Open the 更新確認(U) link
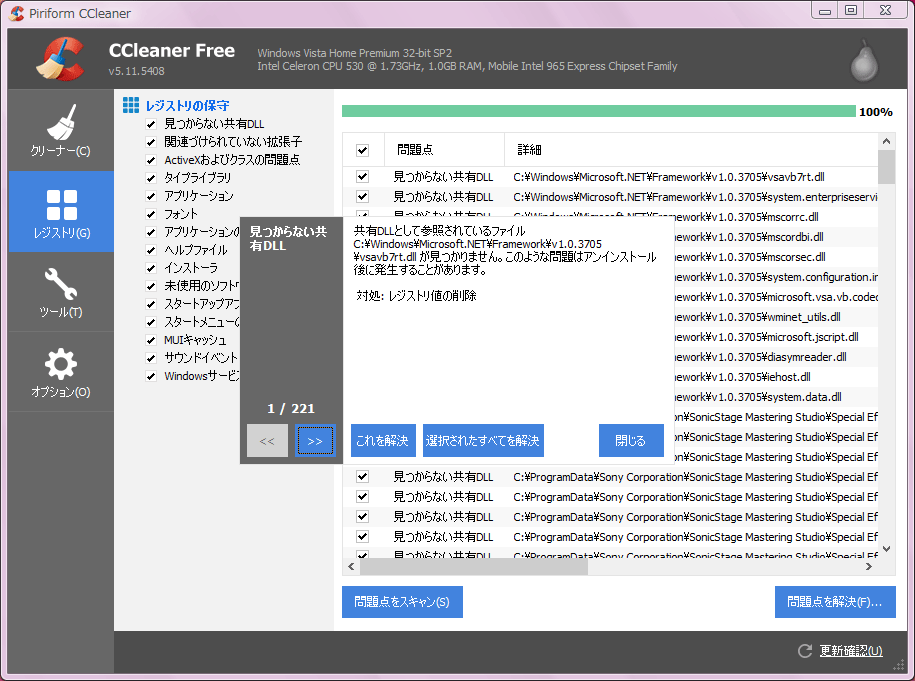This screenshot has height=681, width=915. (x=851, y=651)
